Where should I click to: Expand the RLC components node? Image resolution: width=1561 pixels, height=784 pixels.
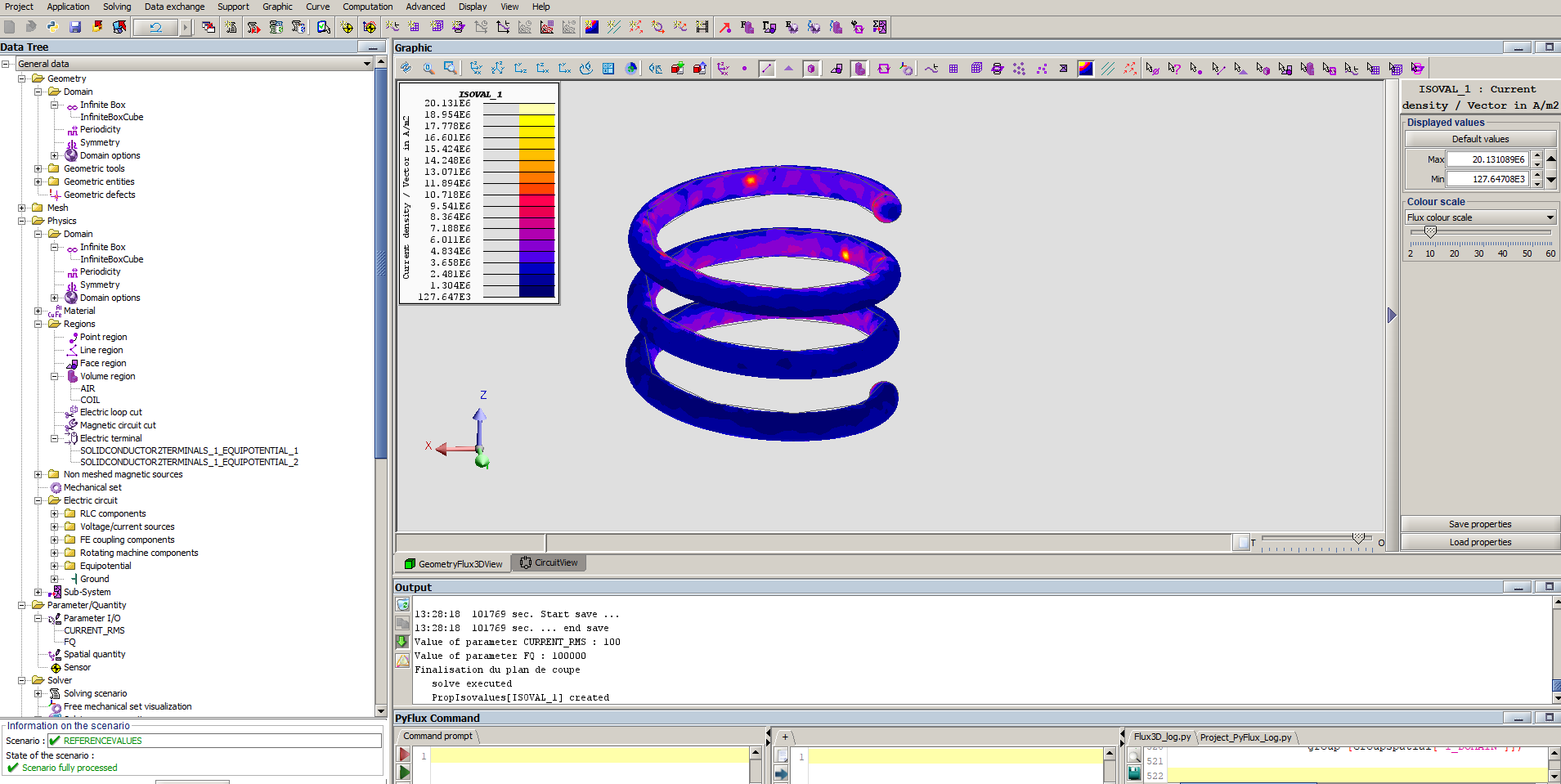(x=55, y=513)
